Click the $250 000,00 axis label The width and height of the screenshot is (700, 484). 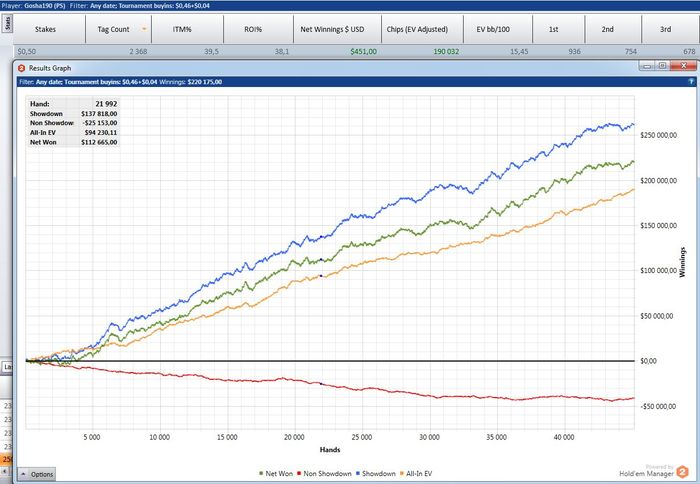(658, 135)
